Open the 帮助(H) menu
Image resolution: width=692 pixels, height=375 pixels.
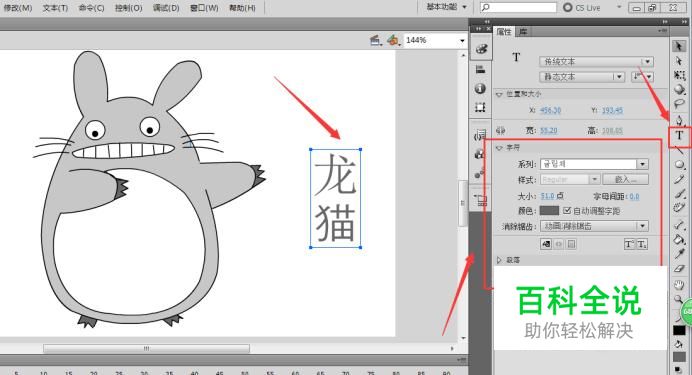point(242,8)
